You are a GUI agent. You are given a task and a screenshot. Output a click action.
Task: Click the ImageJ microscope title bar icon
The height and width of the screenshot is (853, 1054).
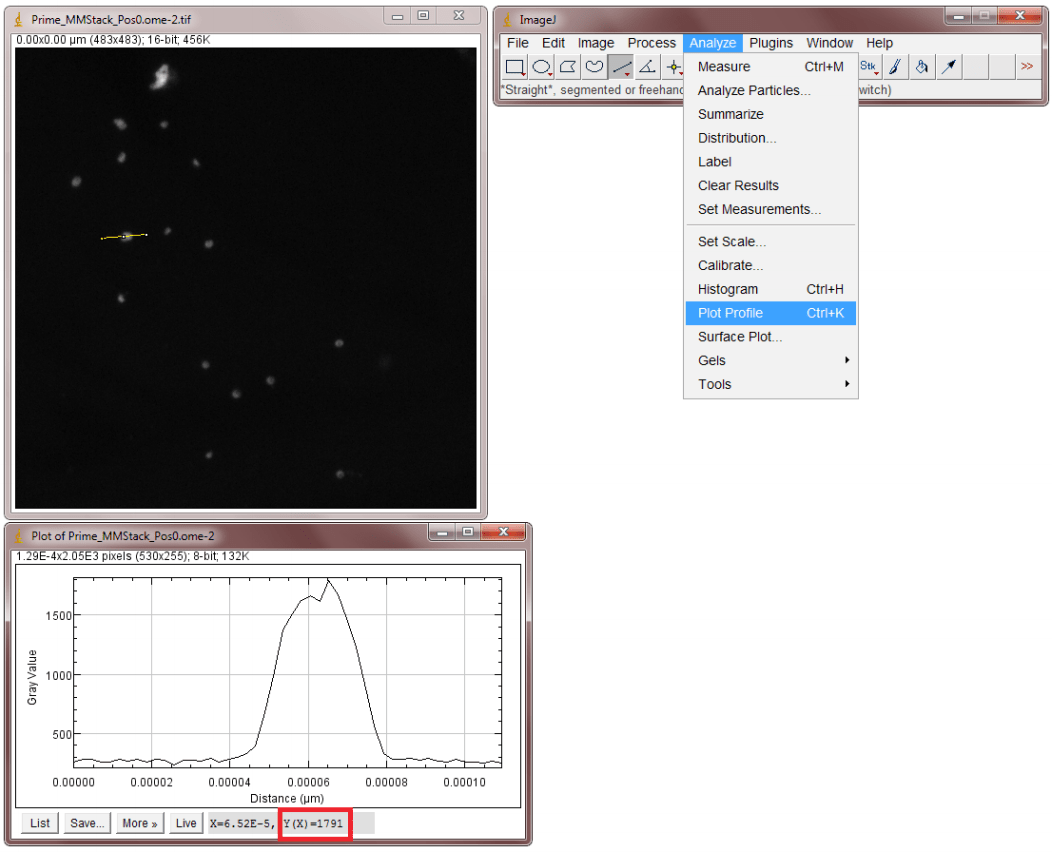tap(508, 20)
